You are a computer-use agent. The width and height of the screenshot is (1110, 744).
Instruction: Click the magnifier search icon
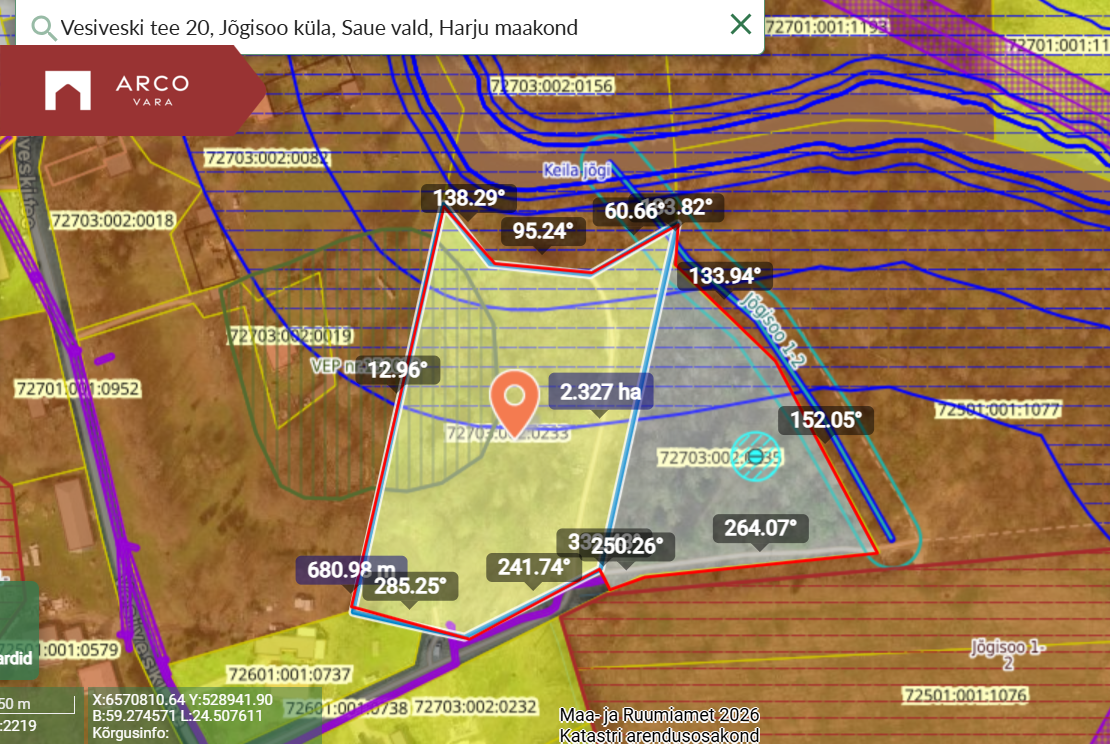[x=44, y=28]
